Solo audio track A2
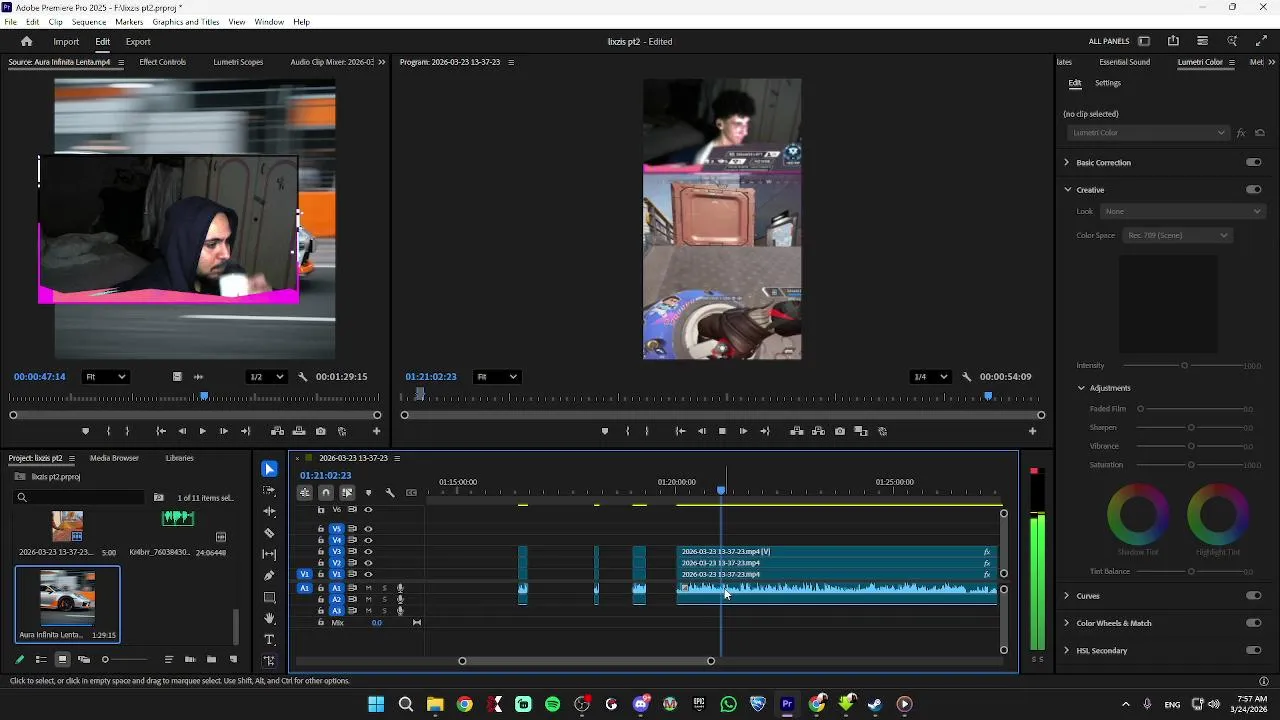This screenshot has height=720, width=1280. click(384, 599)
